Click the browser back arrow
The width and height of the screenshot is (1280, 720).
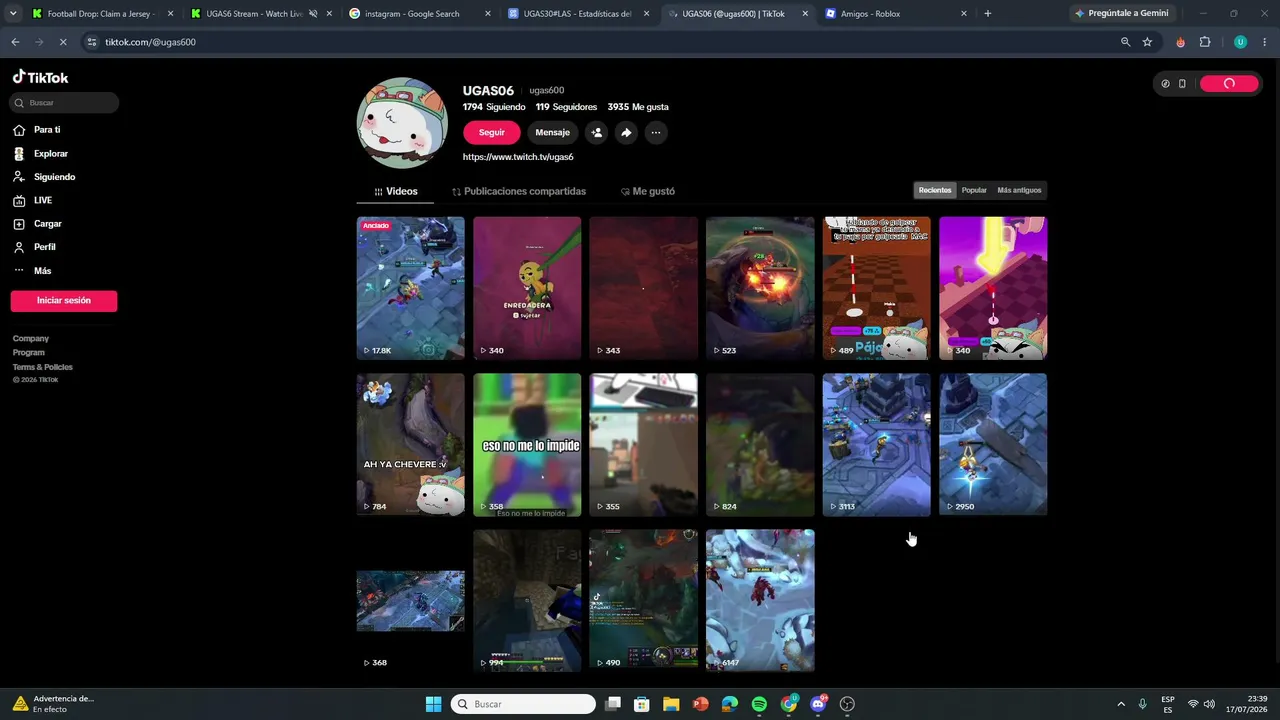[15, 42]
